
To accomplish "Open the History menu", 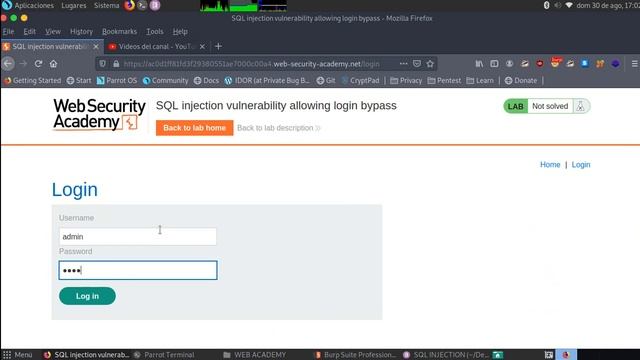I will click(81, 31).
